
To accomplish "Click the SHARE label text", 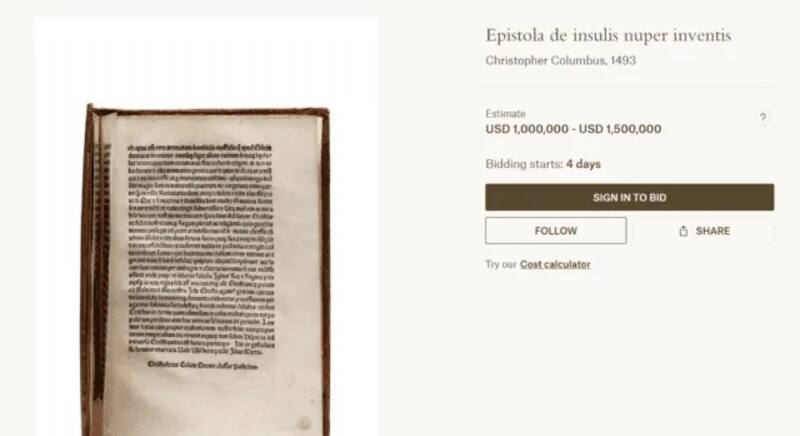I will pos(712,231).
